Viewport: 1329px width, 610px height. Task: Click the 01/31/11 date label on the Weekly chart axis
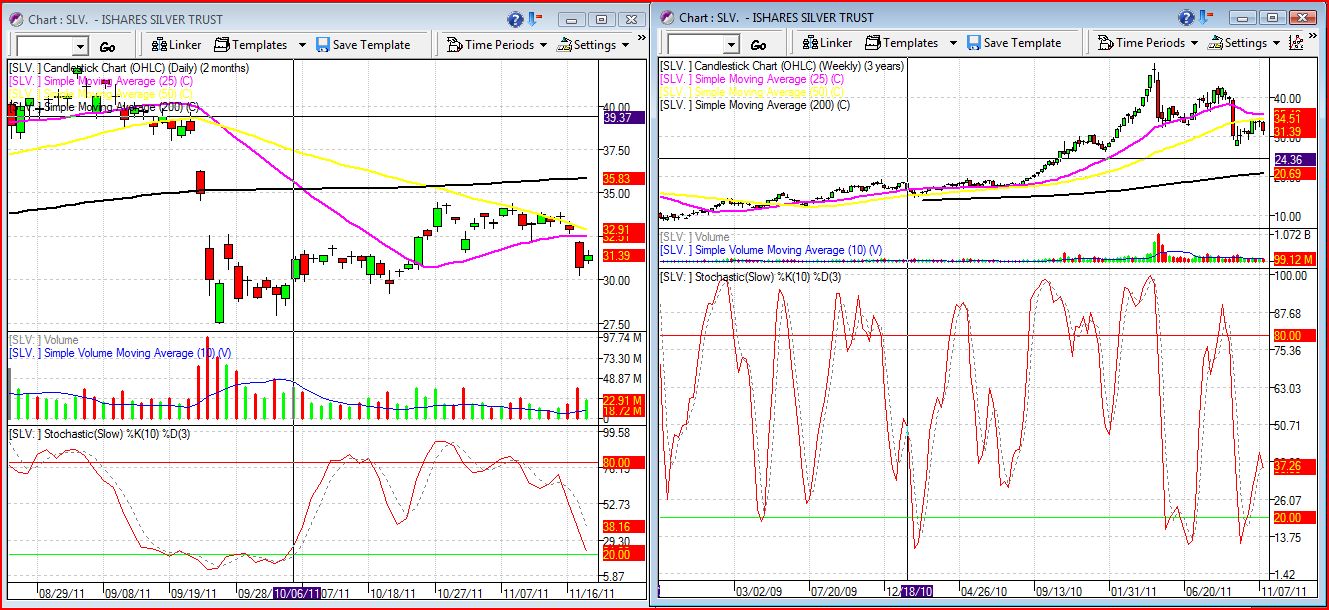(1135, 591)
